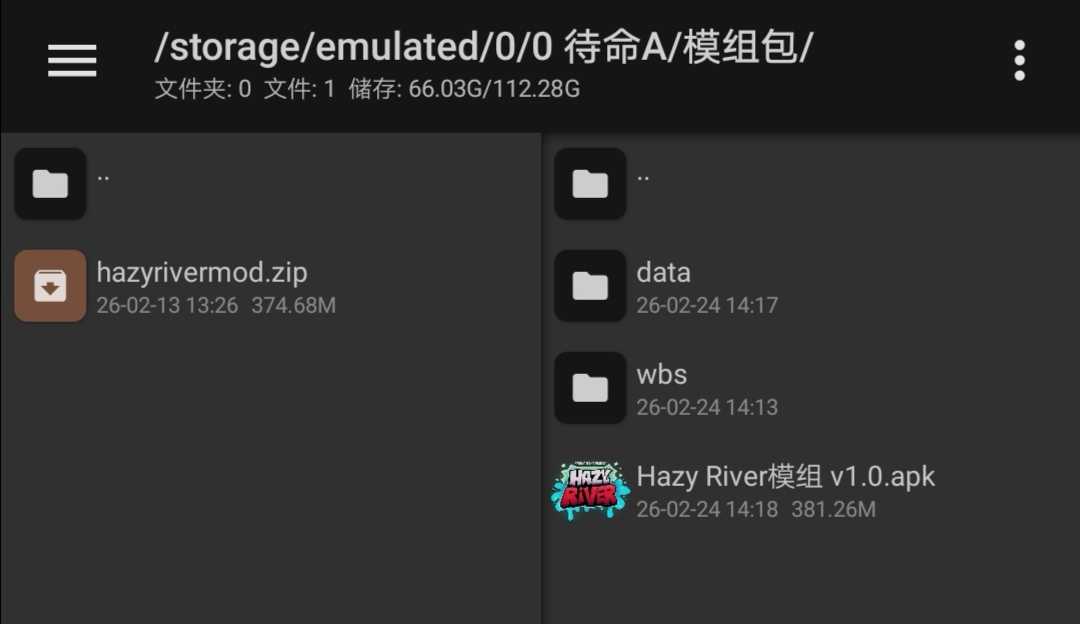
Task: Open the hazyrivermod.zip file name
Action: pos(202,273)
